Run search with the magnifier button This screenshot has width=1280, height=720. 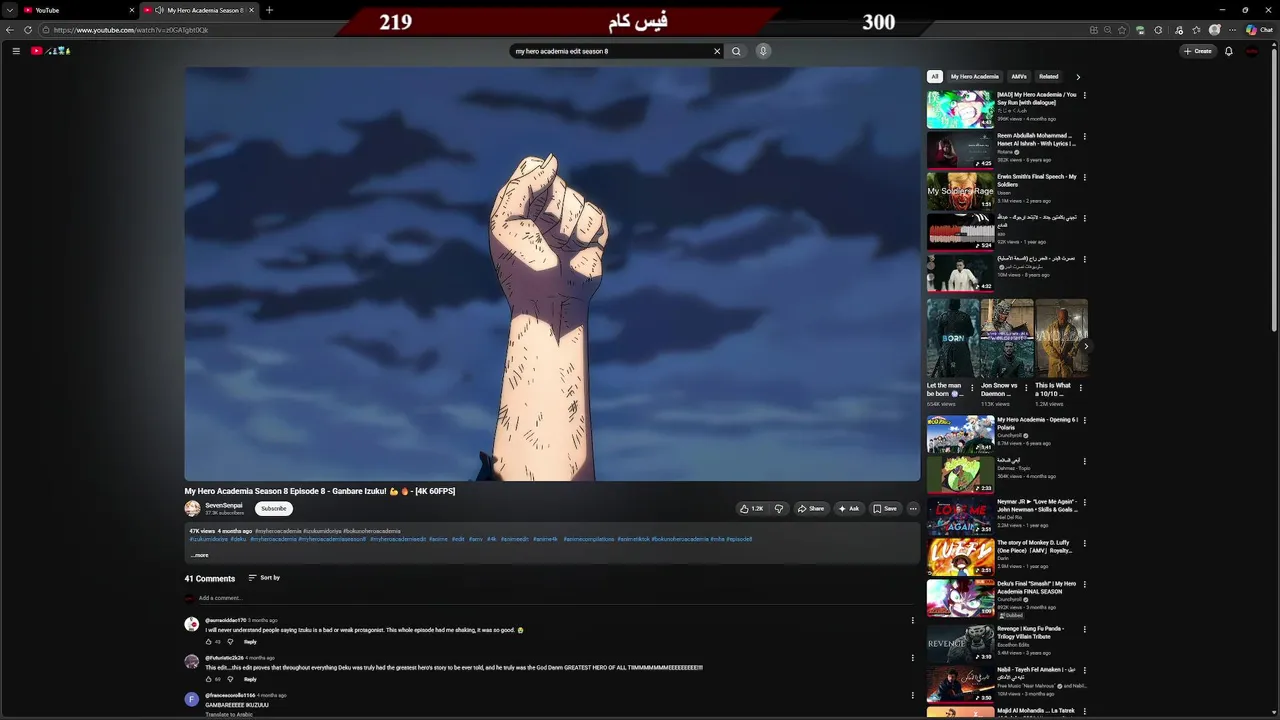pyautogui.click(x=736, y=51)
